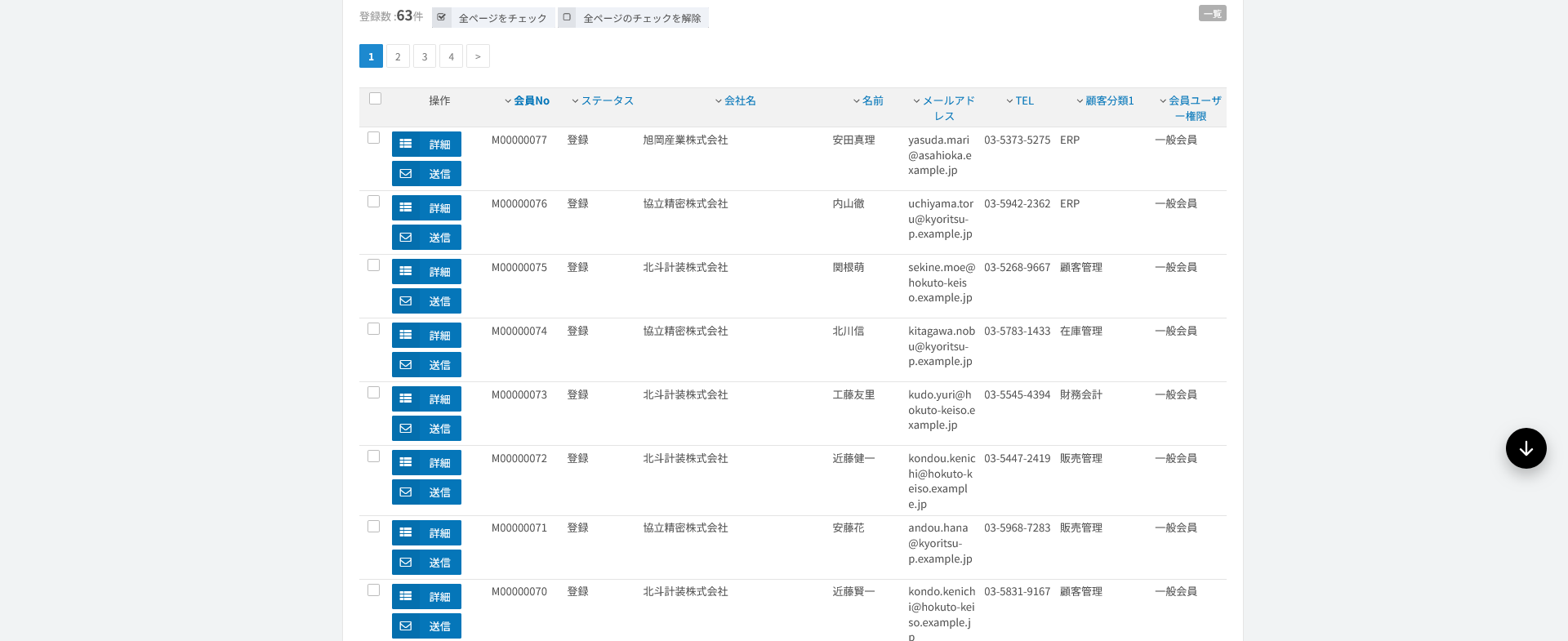Check the row for M00000071
The width and height of the screenshot is (1568, 641).
point(373,527)
